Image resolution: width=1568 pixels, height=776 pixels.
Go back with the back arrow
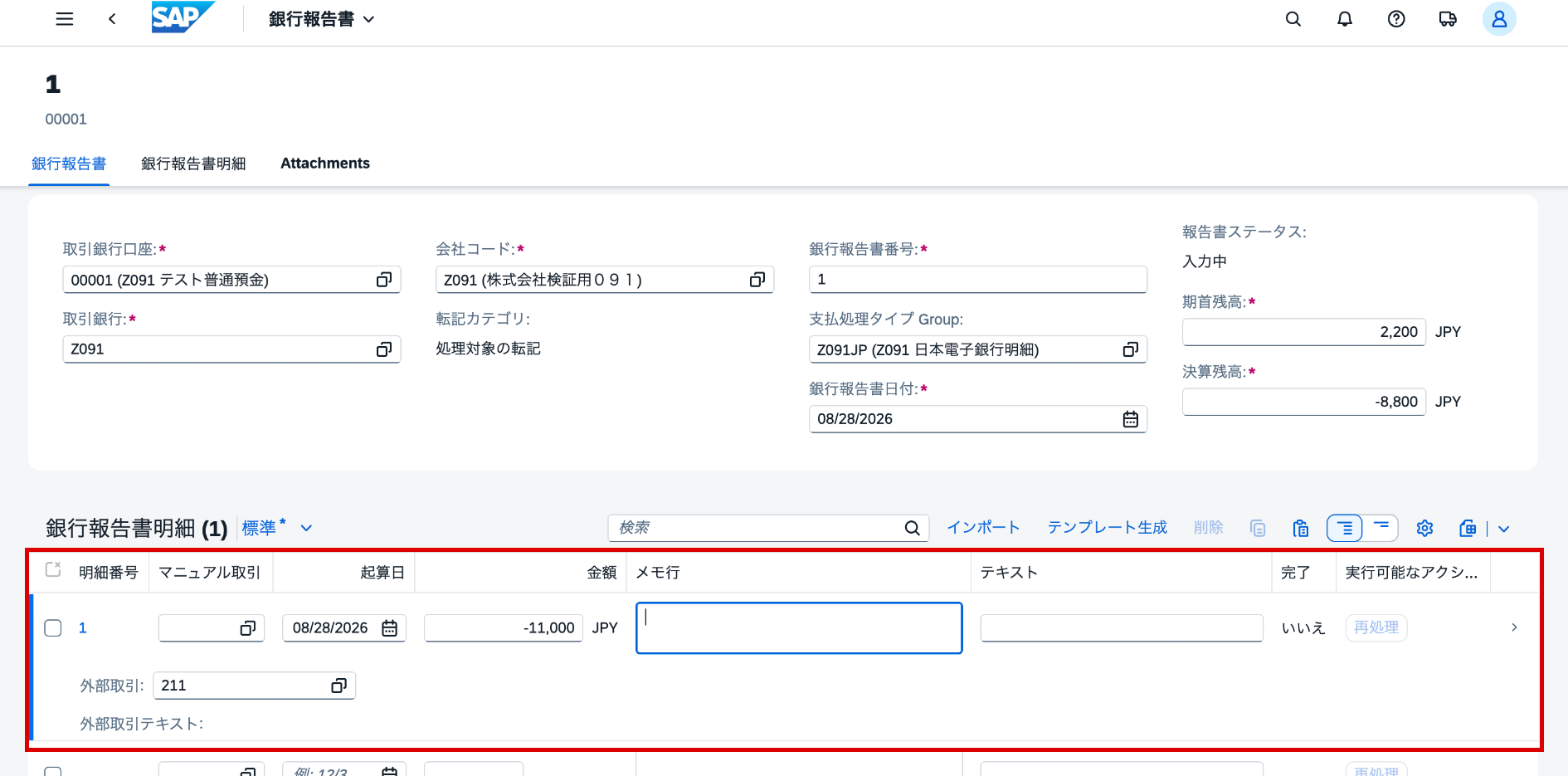click(x=112, y=19)
